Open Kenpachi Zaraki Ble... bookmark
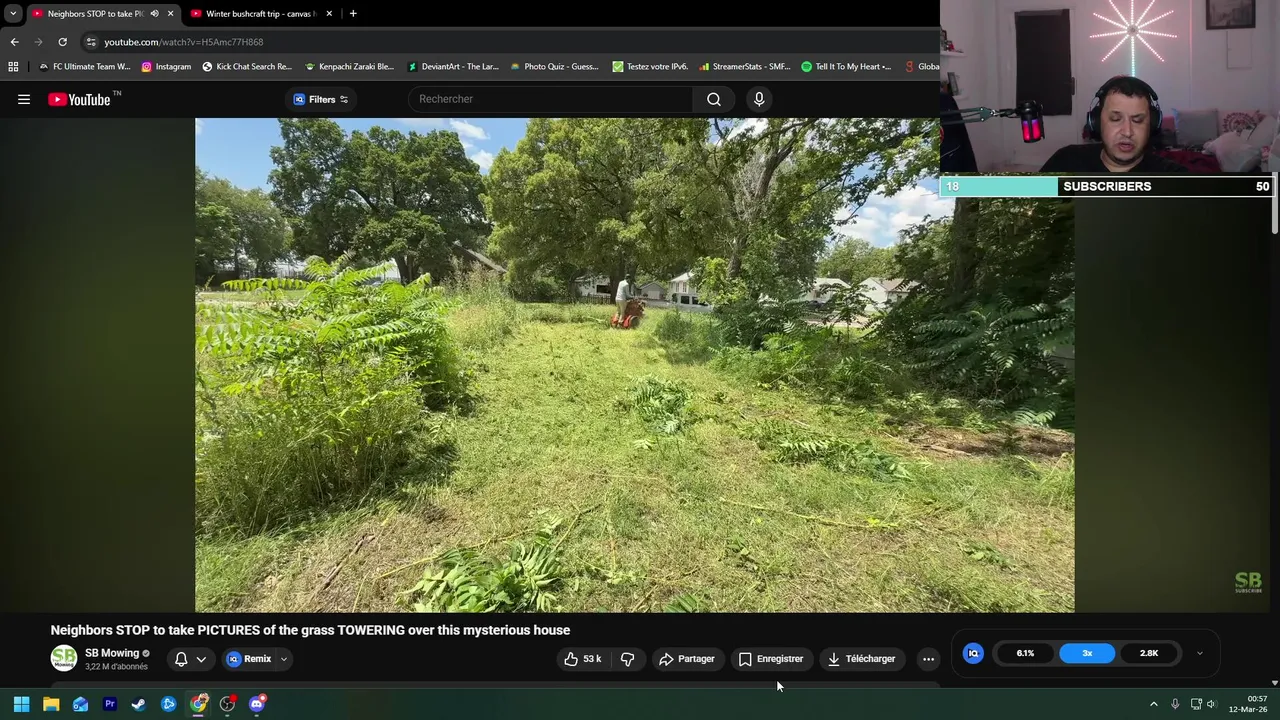The image size is (1280, 720). (349, 67)
